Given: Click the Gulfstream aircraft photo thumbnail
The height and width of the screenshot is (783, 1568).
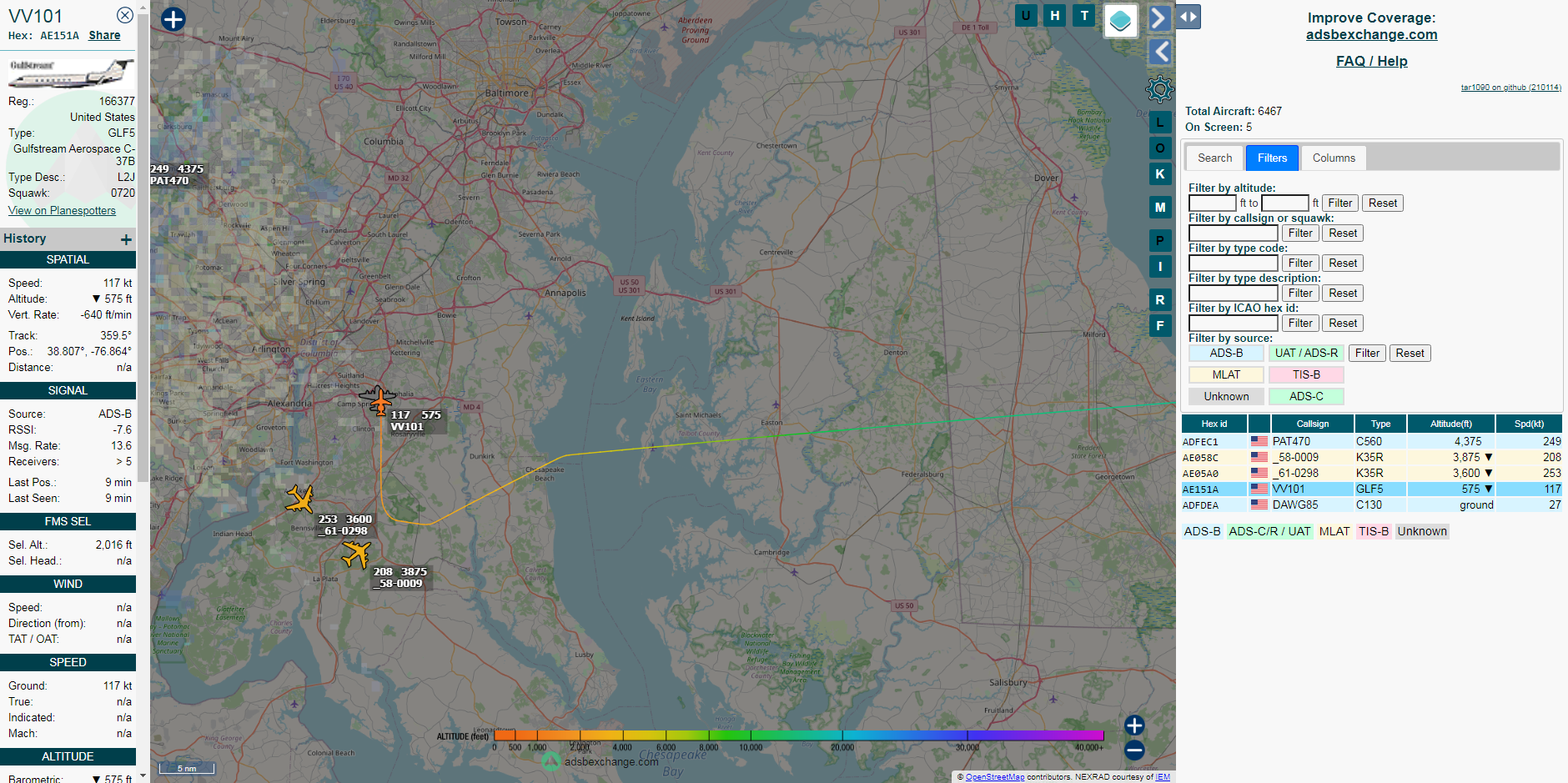Looking at the screenshot, I should coord(71,73).
